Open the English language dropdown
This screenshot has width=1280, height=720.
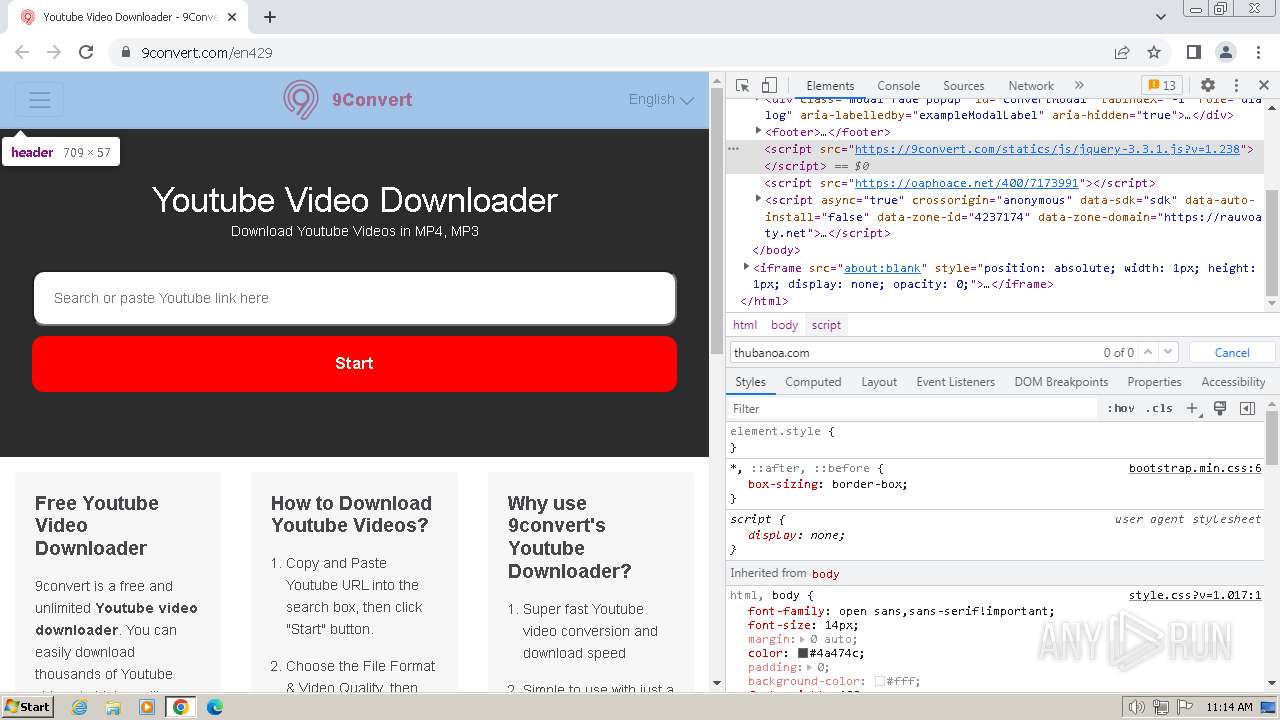click(661, 99)
